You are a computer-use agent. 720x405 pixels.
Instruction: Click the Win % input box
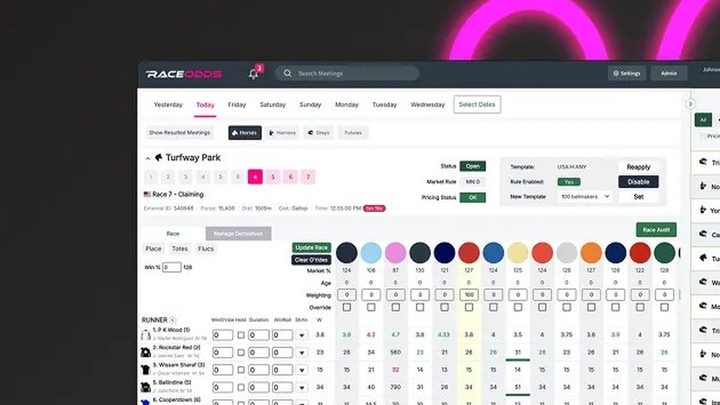point(172,267)
